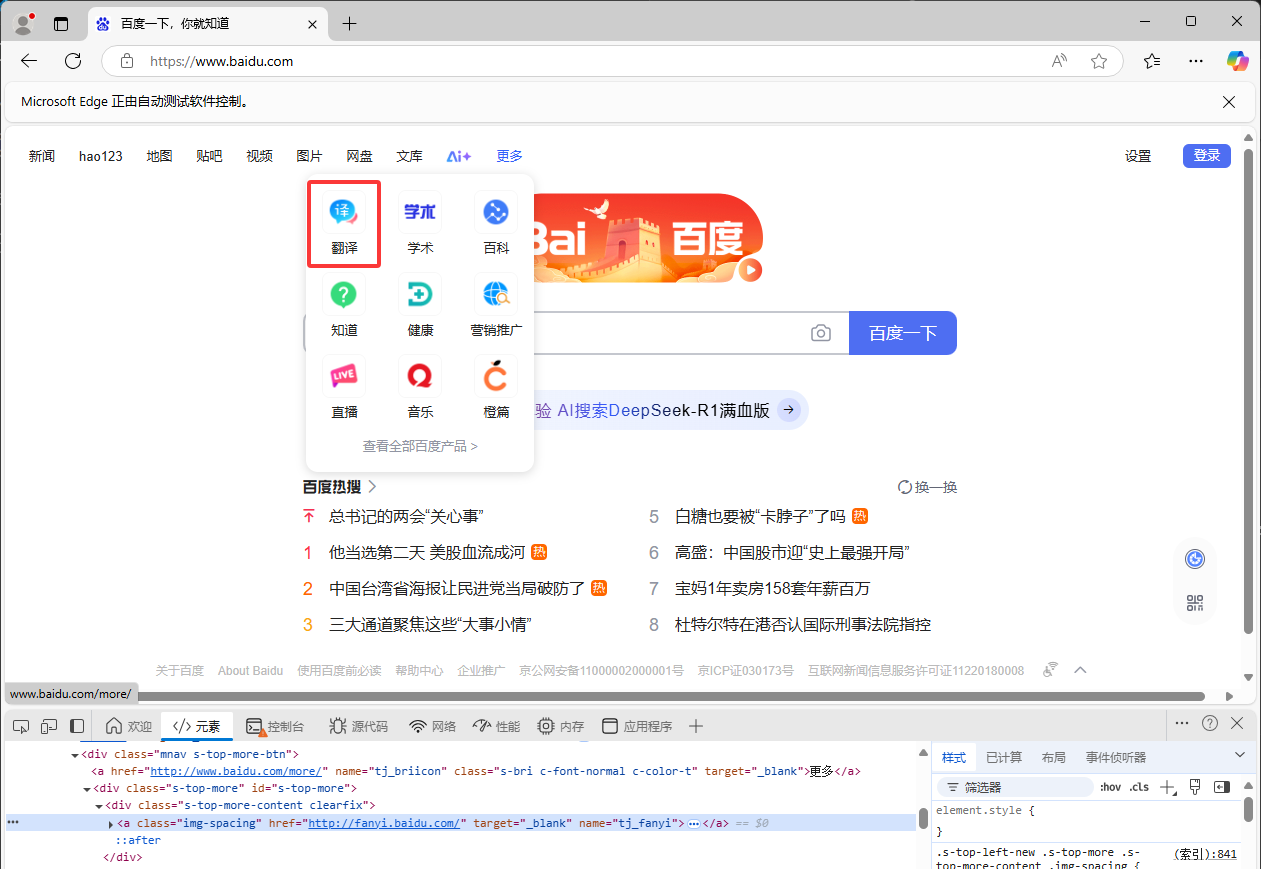This screenshot has width=1261, height=869.
Task: Expand the styles pane tabs chevron
Action: click(x=1240, y=756)
